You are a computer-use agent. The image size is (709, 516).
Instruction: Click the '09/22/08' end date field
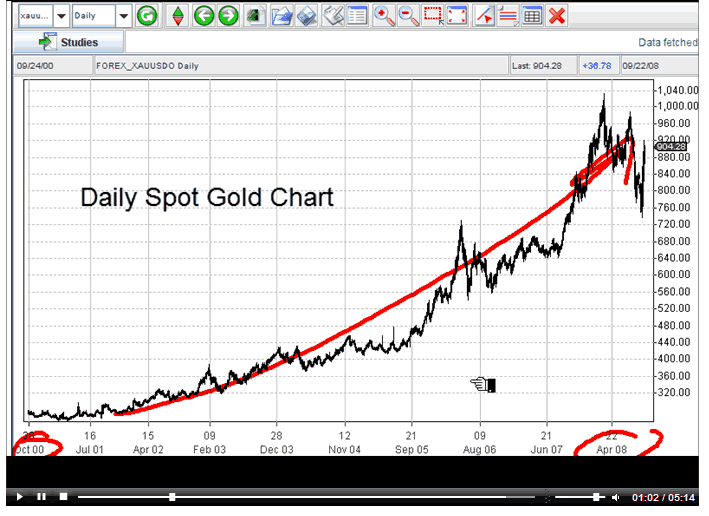click(x=659, y=66)
